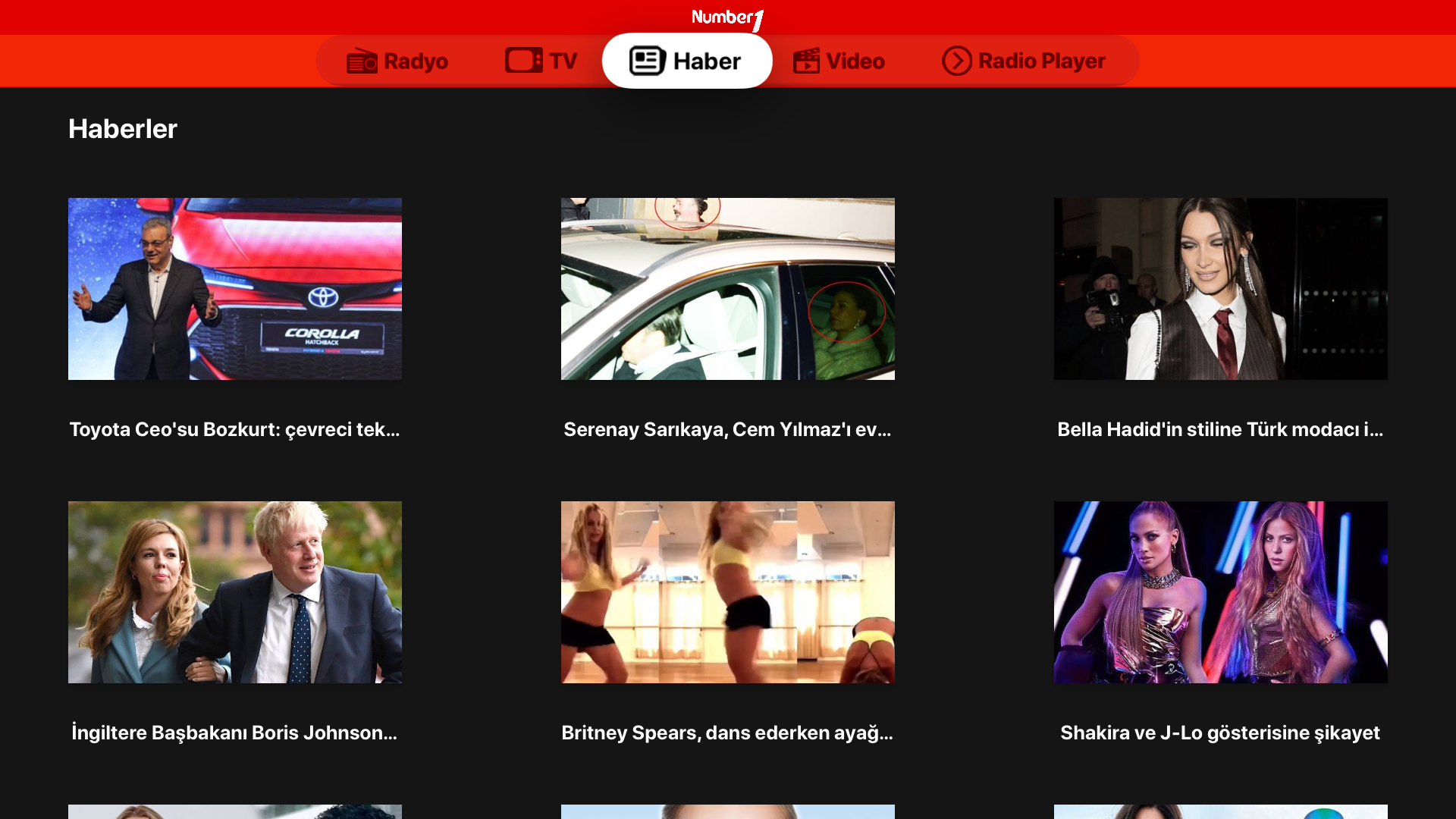Click the 'Haberler' section heading

(x=123, y=129)
